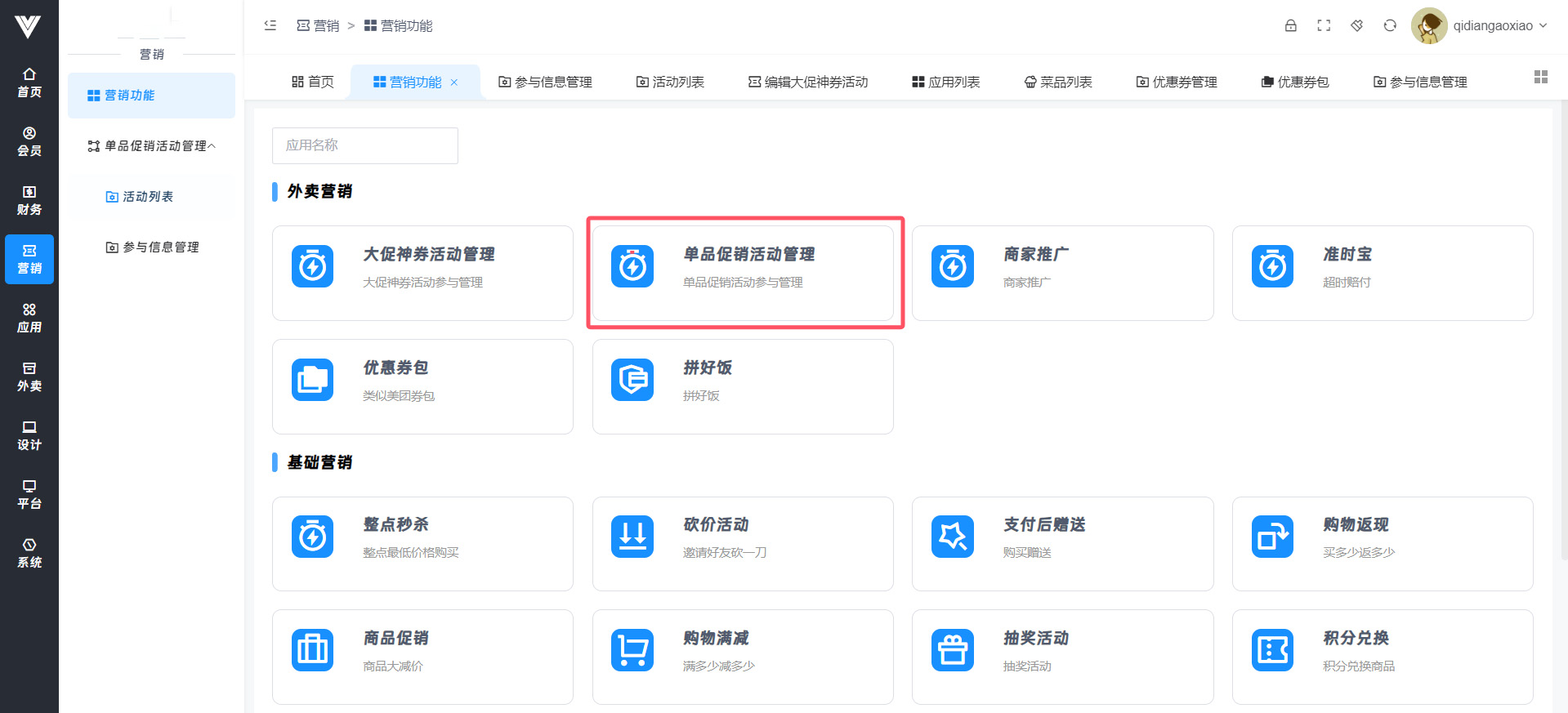Collapse the sidebar menu icon
Viewport: 1568px width, 713px height.
(x=270, y=25)
